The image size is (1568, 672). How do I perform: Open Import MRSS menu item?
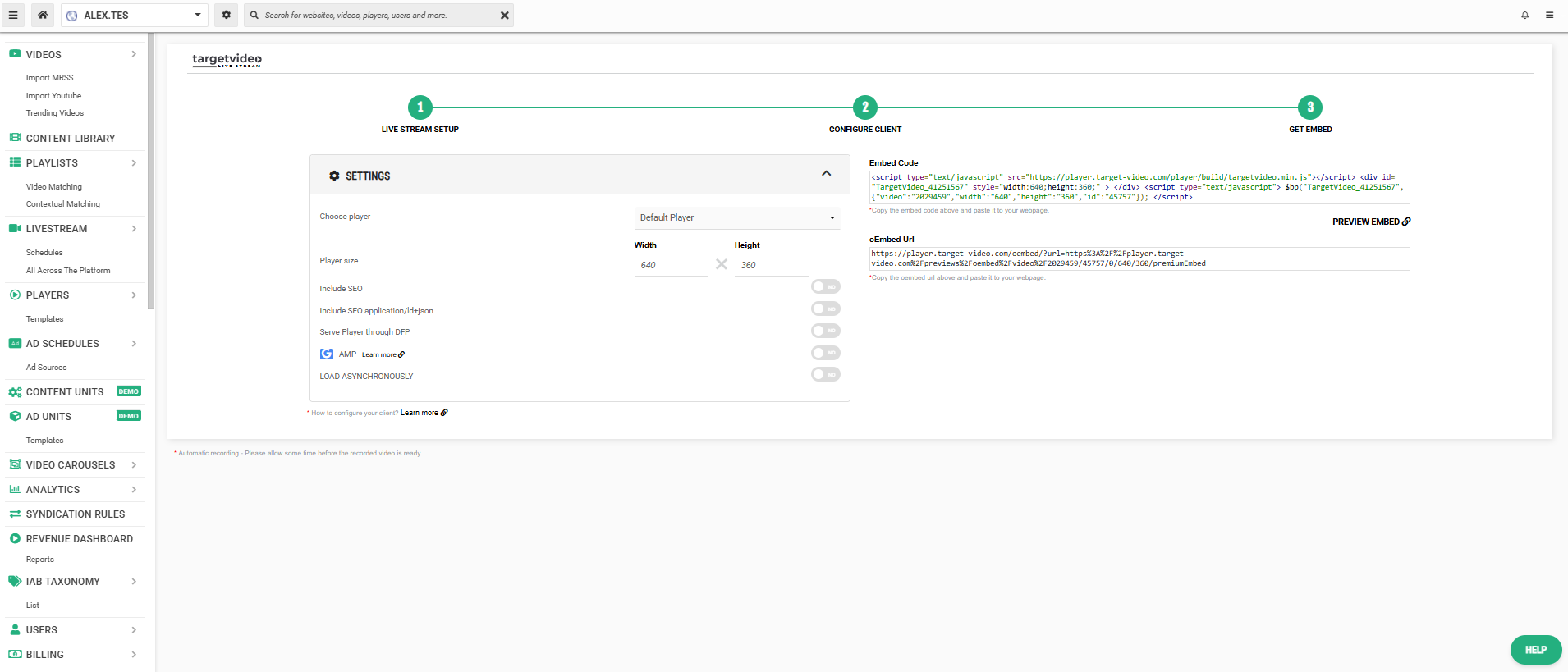click(49, 78)
